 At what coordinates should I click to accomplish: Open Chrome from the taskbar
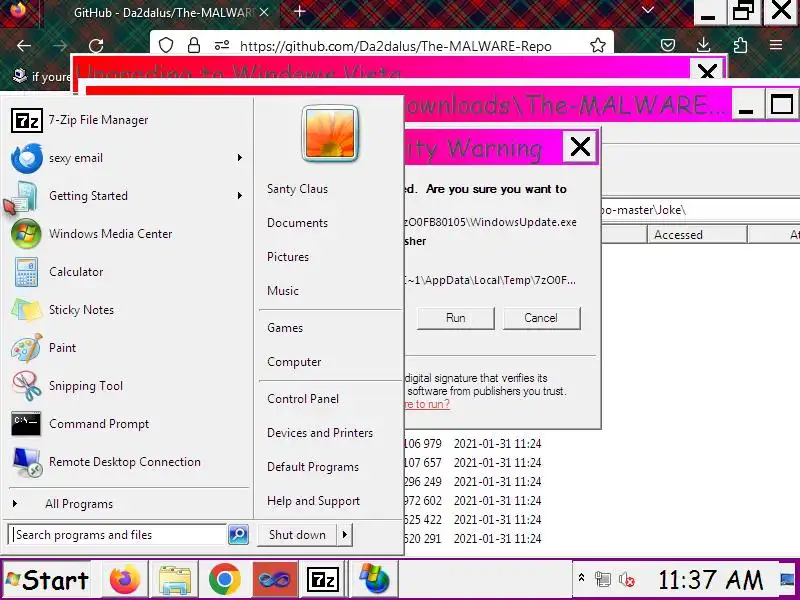pos(224,580)
